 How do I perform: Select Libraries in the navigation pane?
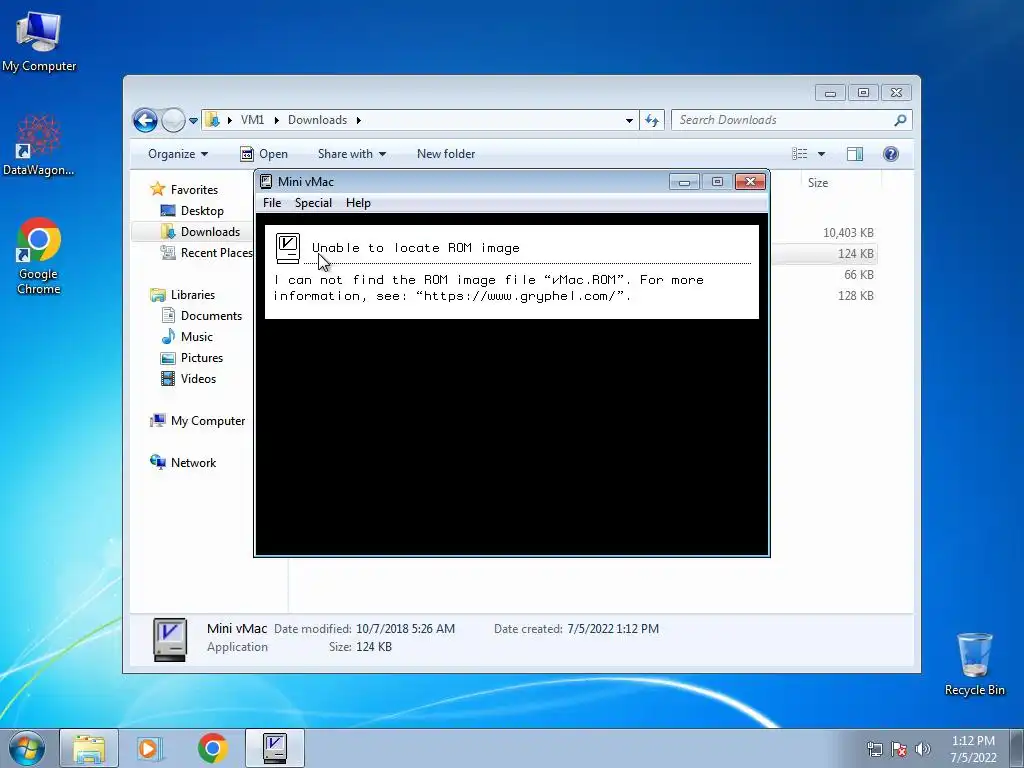[x=193, y=295]
